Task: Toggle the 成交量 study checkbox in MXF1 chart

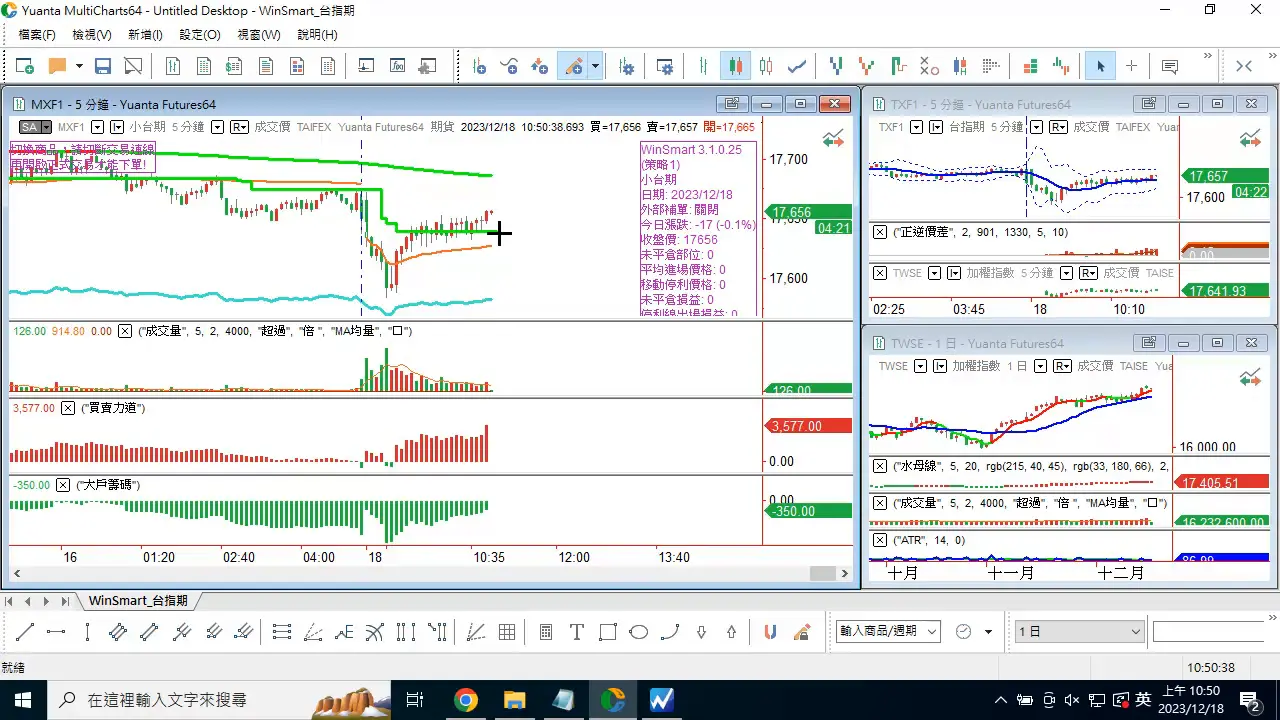Action: (x=125, y=331)
